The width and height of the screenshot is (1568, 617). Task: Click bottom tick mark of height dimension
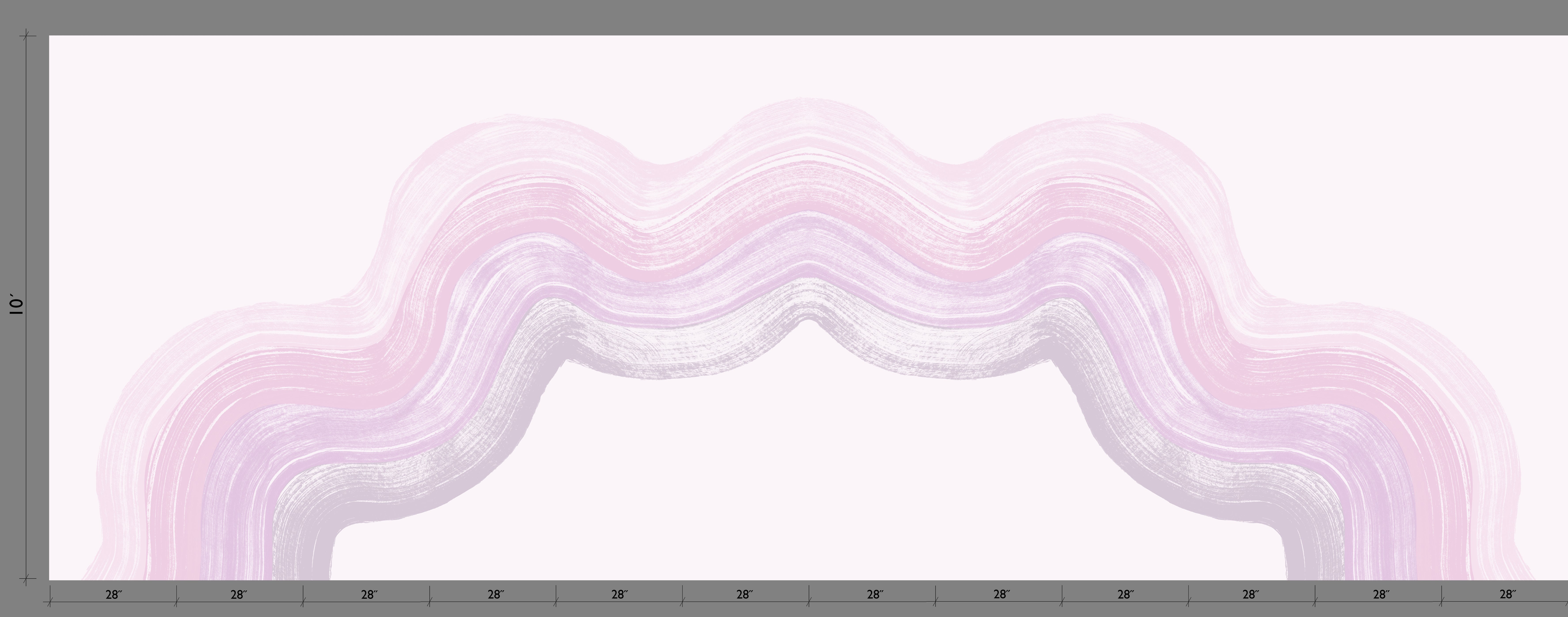tap(26, 578)
